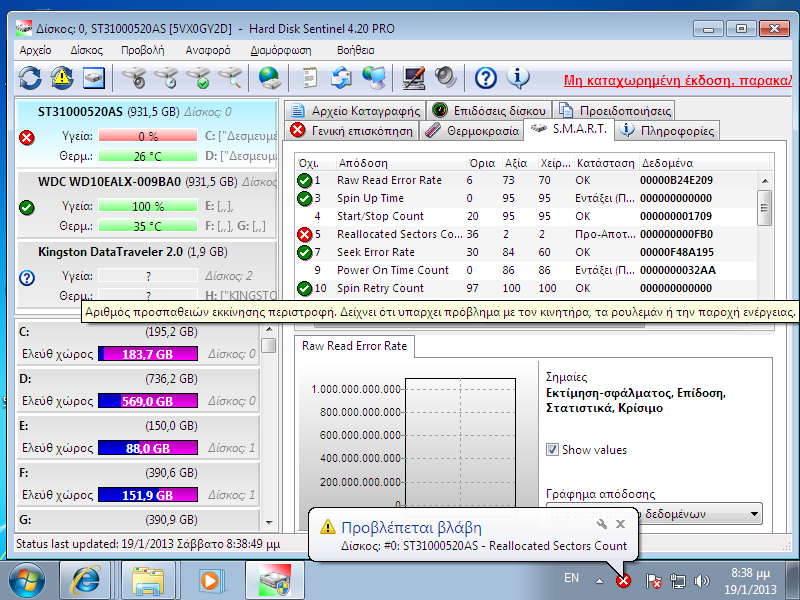Open Internet Explorer from the taskbar
Image resolution: width=800 pixels, height=600 pixels.
tap(86, 580)
